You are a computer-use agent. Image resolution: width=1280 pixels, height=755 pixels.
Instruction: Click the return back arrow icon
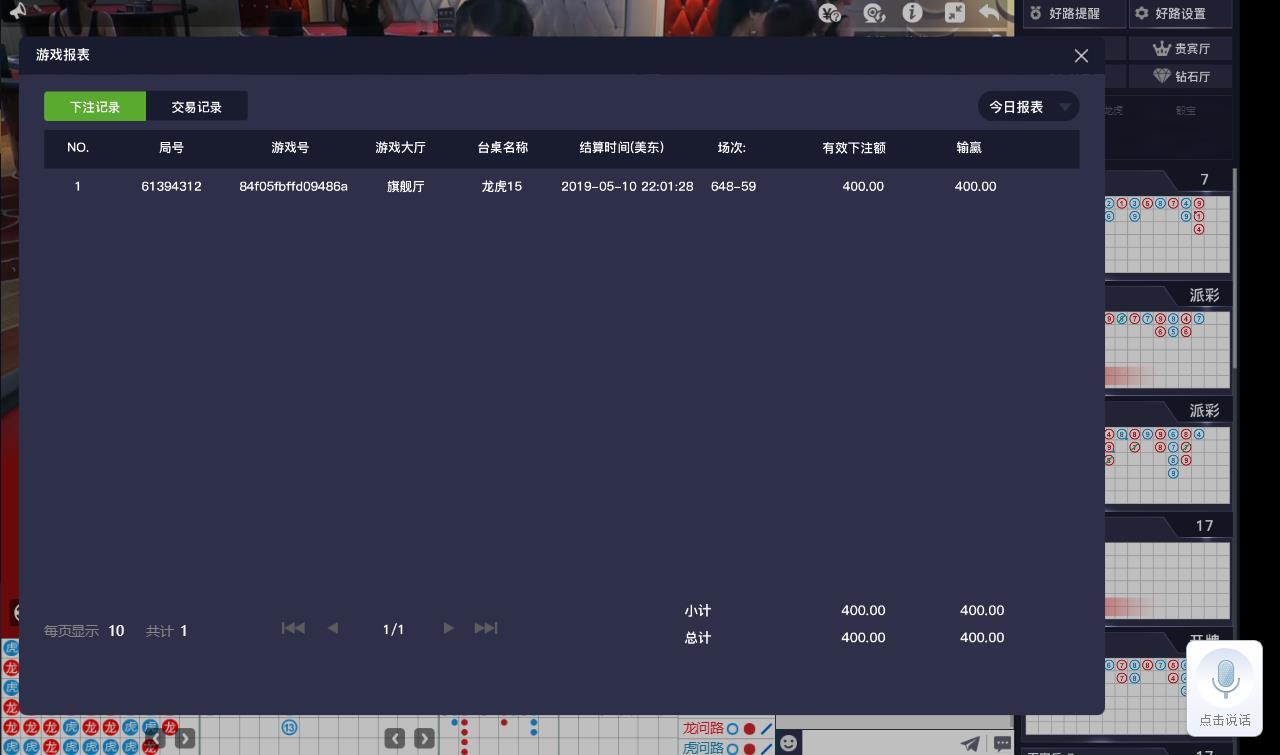click(x=989, y=13)
